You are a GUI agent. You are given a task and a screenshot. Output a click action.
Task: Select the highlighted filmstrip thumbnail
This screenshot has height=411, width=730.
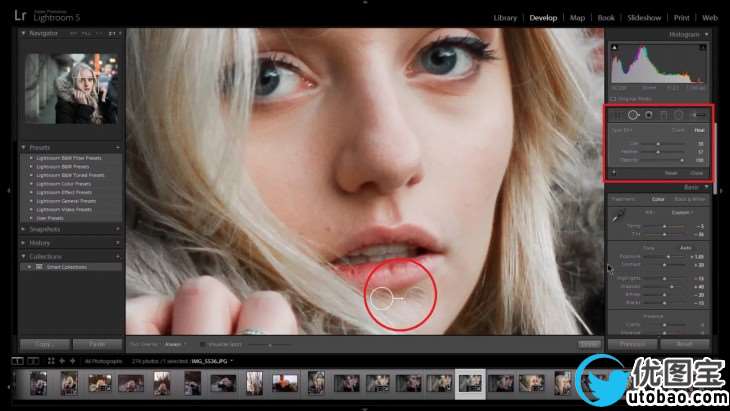(x=470, y=384)
